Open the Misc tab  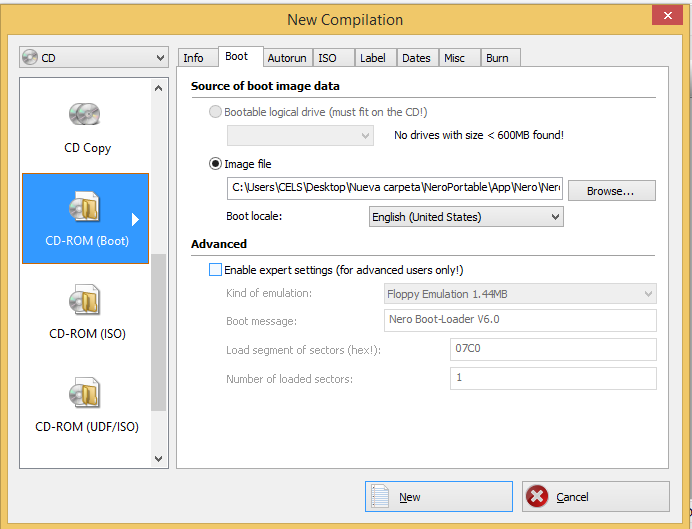click(x=459, y=58)
